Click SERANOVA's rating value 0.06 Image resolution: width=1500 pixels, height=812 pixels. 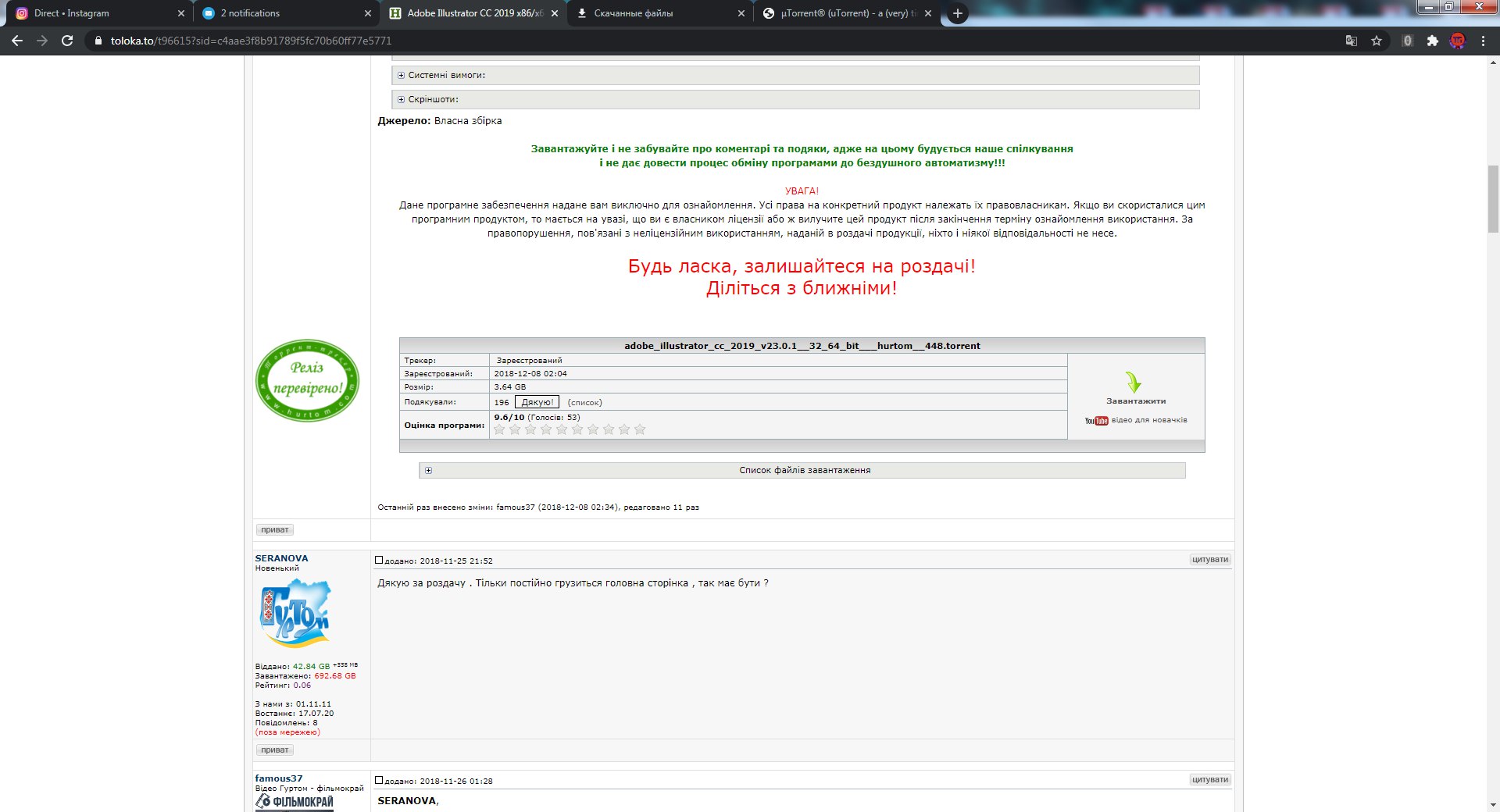coord(302,686)
